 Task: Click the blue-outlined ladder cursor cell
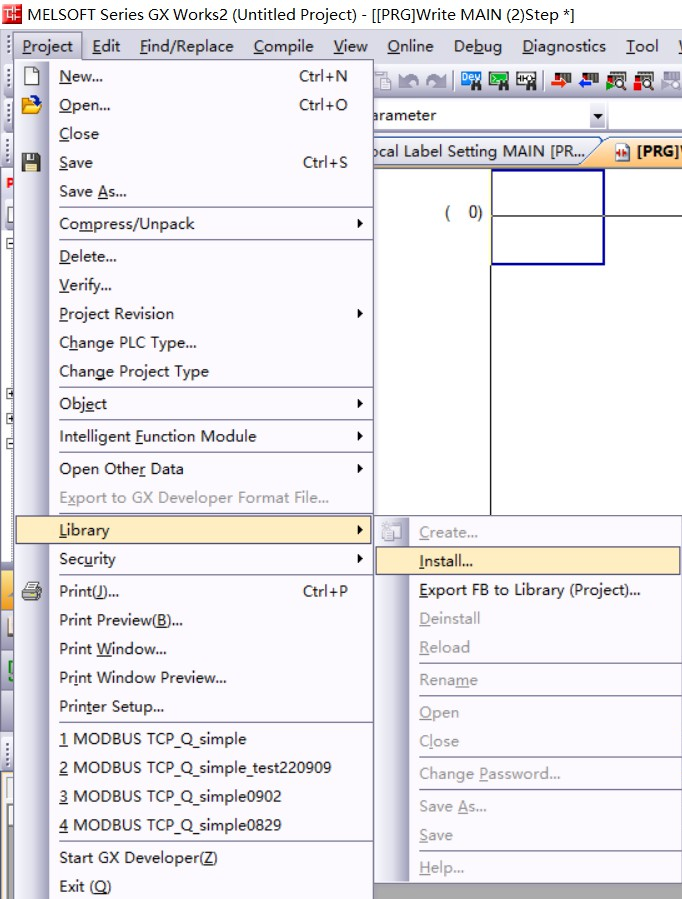pos(547,217)
